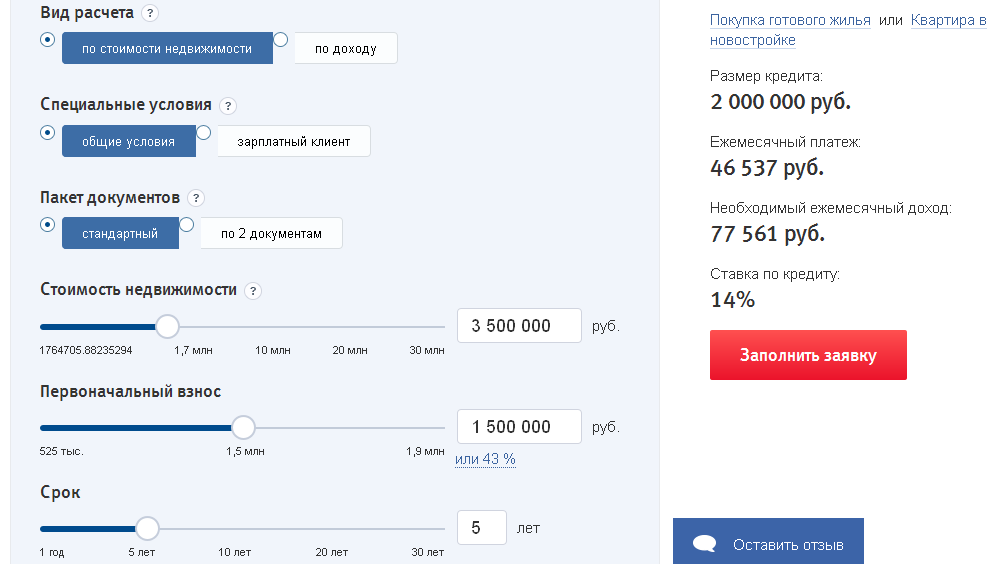994x564 pixels.
Task: Click the или 43 % link
Action: click(x=485, y=459)
